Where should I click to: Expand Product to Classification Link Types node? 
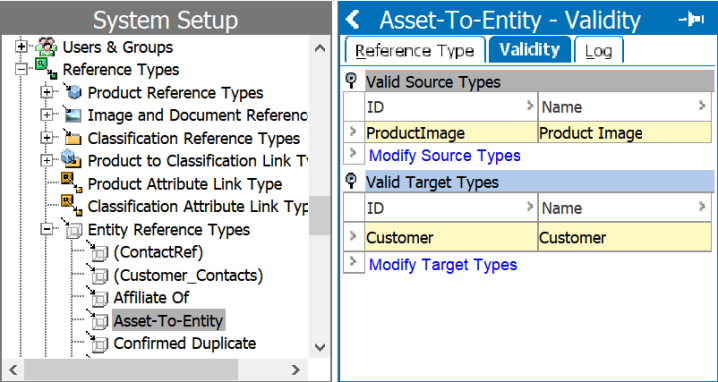[46, 161]
